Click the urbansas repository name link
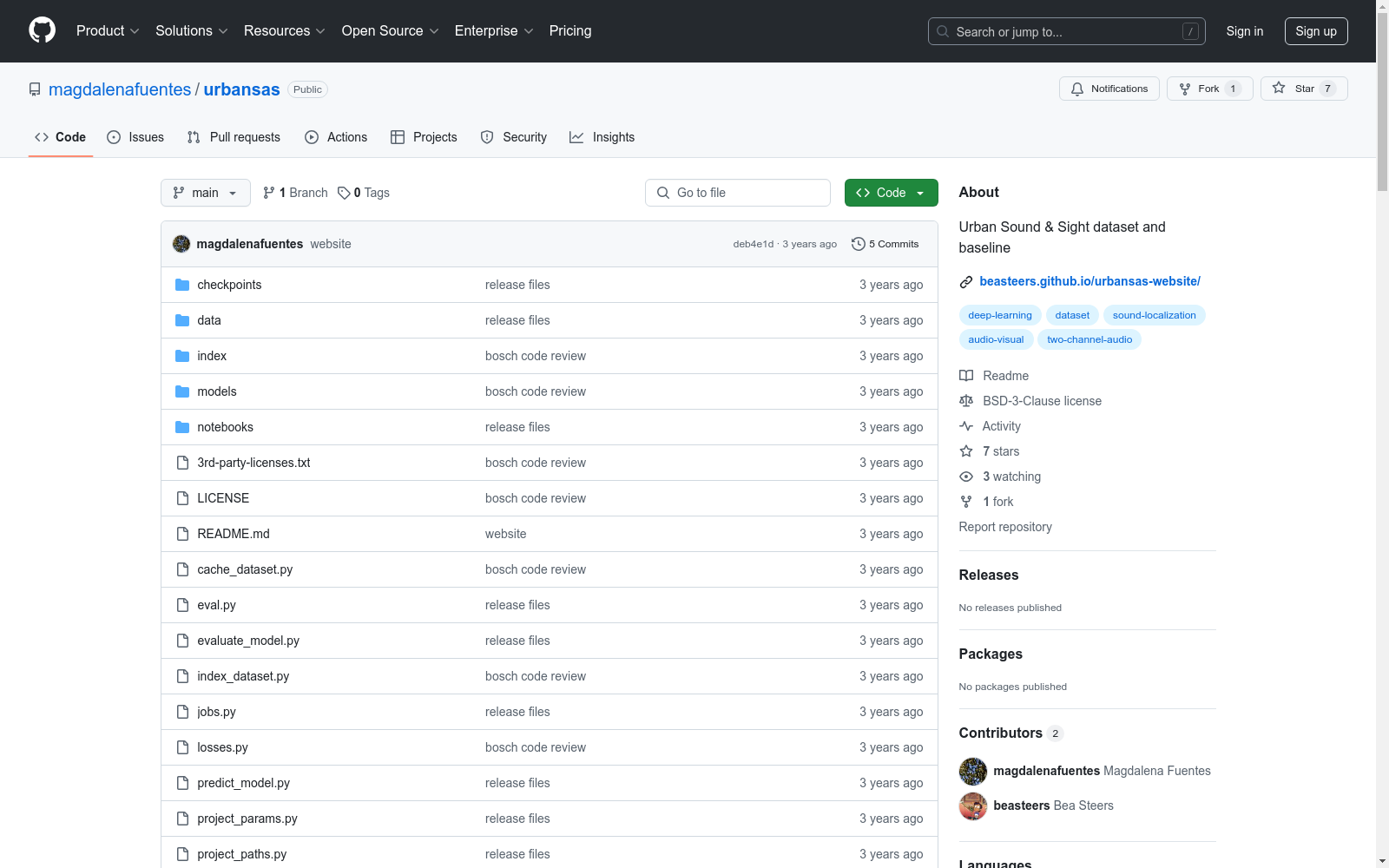This screenshot has width=1389, height=868. 241,89
